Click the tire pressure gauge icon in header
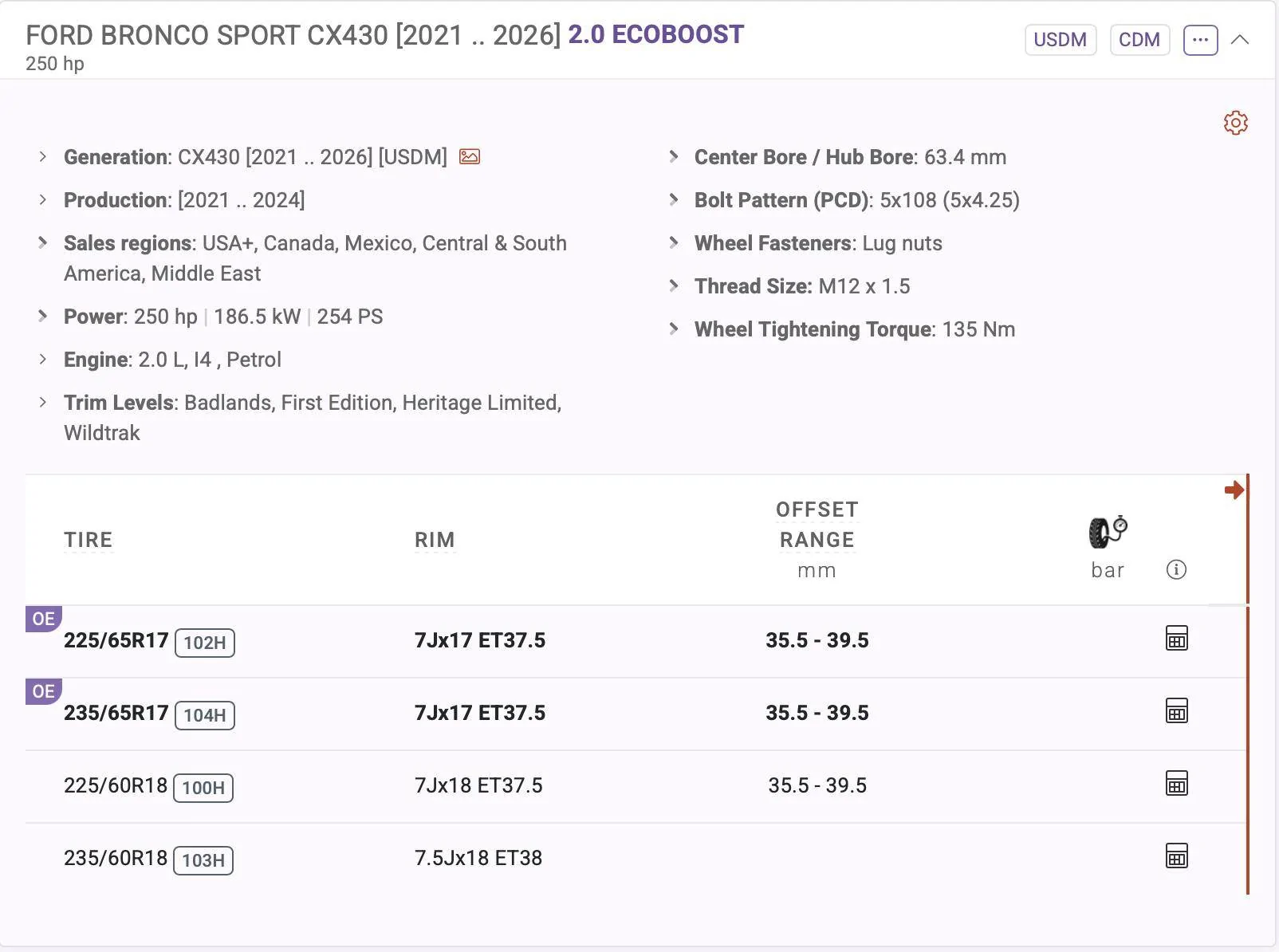This screenshot has width=1279, height=952. pyautogui.click(x=1107, y=533)
